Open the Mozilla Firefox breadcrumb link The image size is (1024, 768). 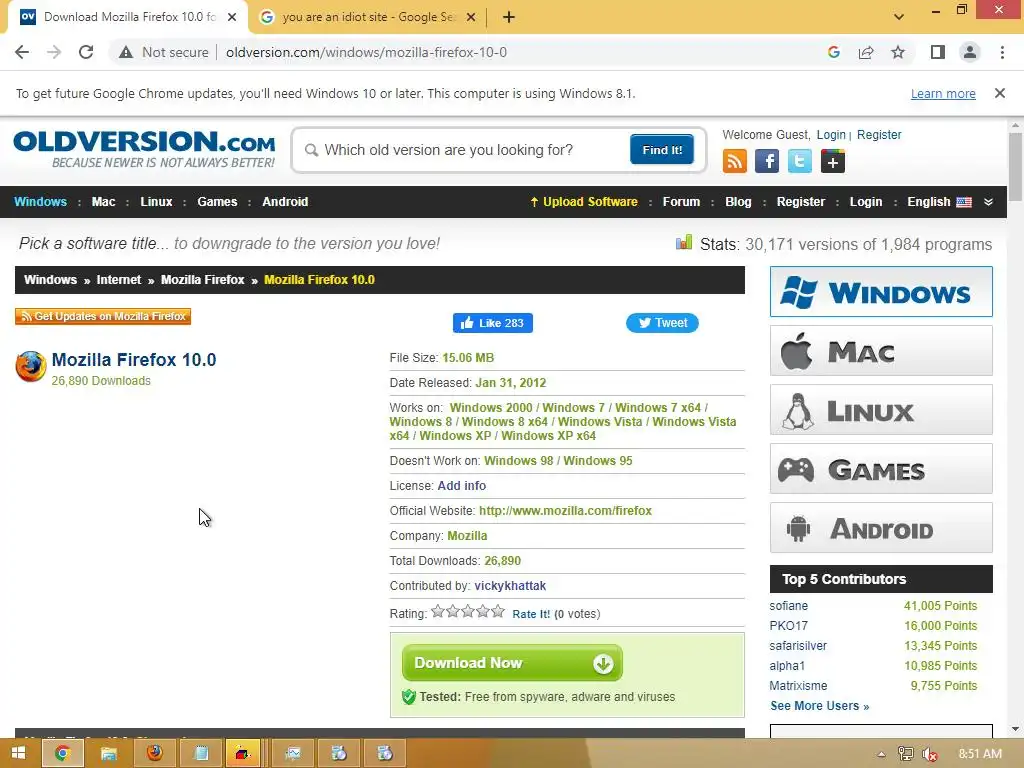point(202,280)
